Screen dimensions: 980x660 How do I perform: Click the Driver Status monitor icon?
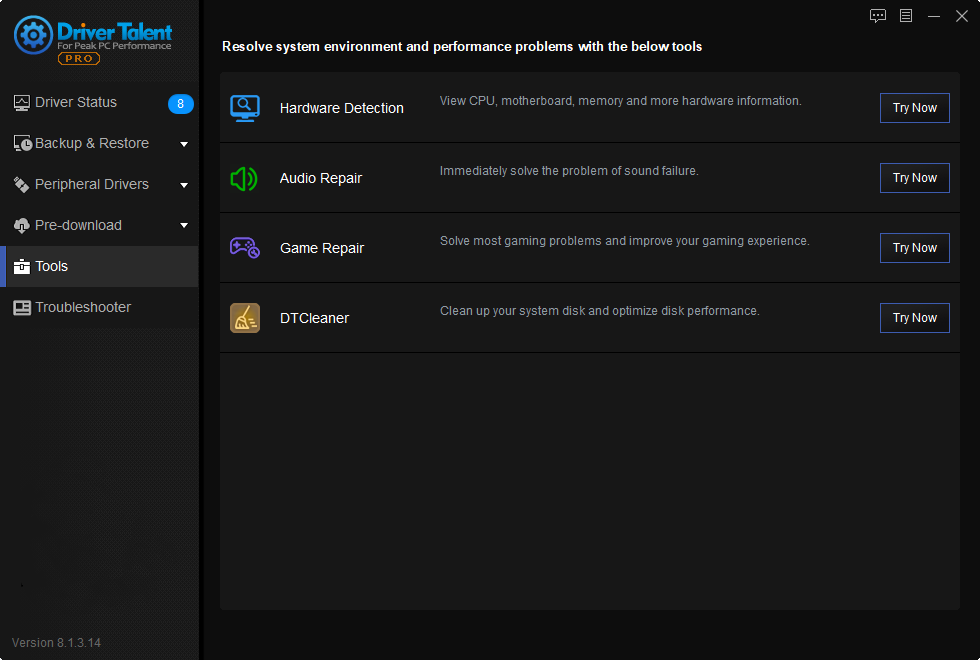pyautogui.click(x=22, y=102)
